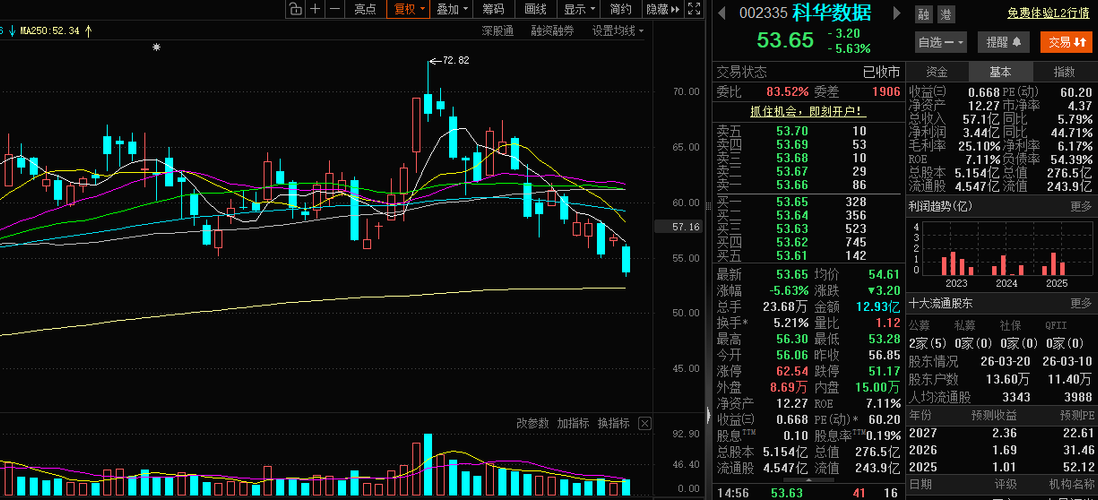Click the 加指标 button
The width and height of the screenshot is (1098, 500).
pos(573,423)
